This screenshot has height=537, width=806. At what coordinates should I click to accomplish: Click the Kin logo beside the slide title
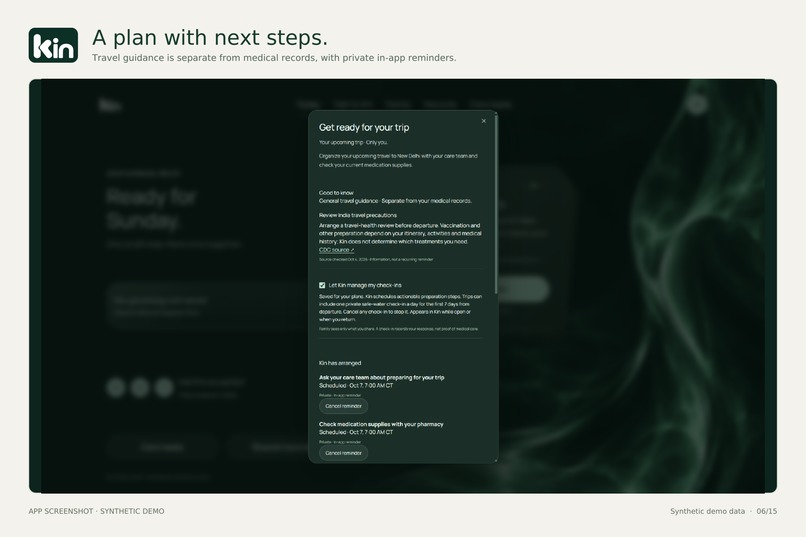click(53, 45)
